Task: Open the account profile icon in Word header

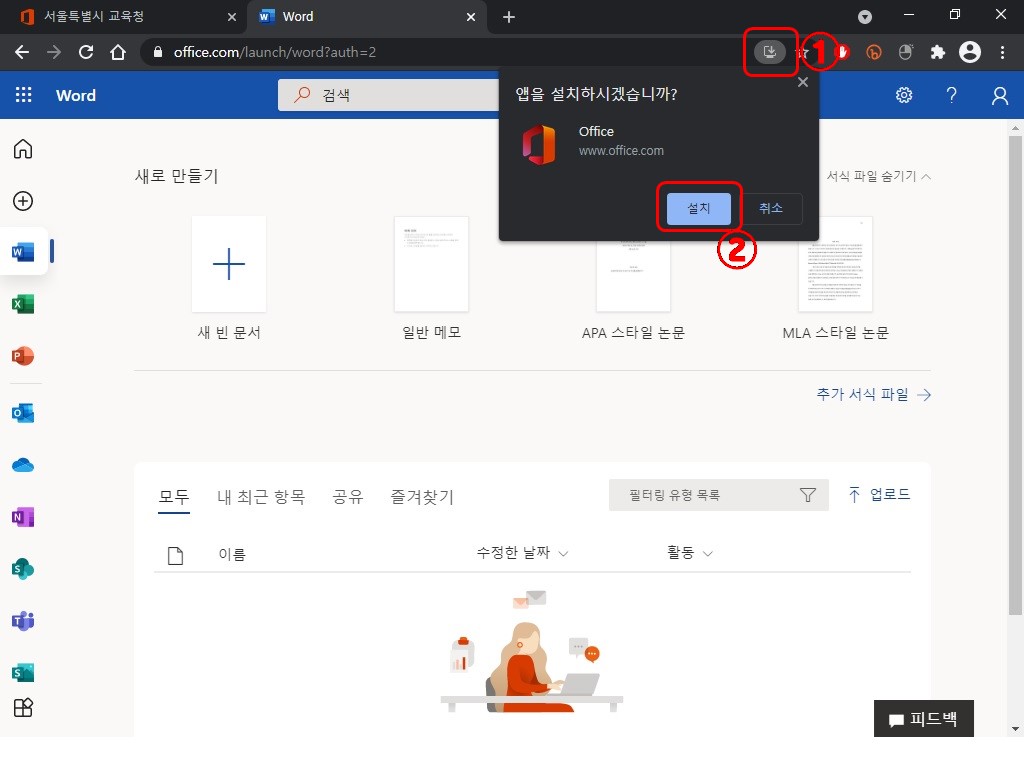Action: point(1000,95)
